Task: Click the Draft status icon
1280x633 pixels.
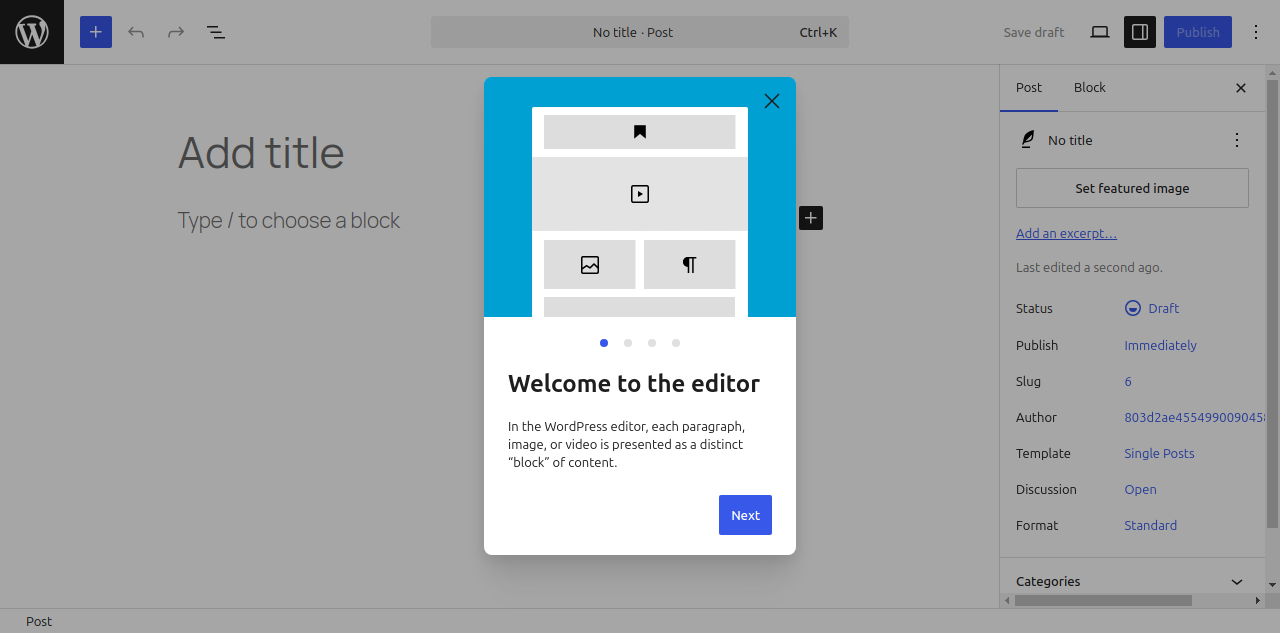Action: coord(1133,308)
